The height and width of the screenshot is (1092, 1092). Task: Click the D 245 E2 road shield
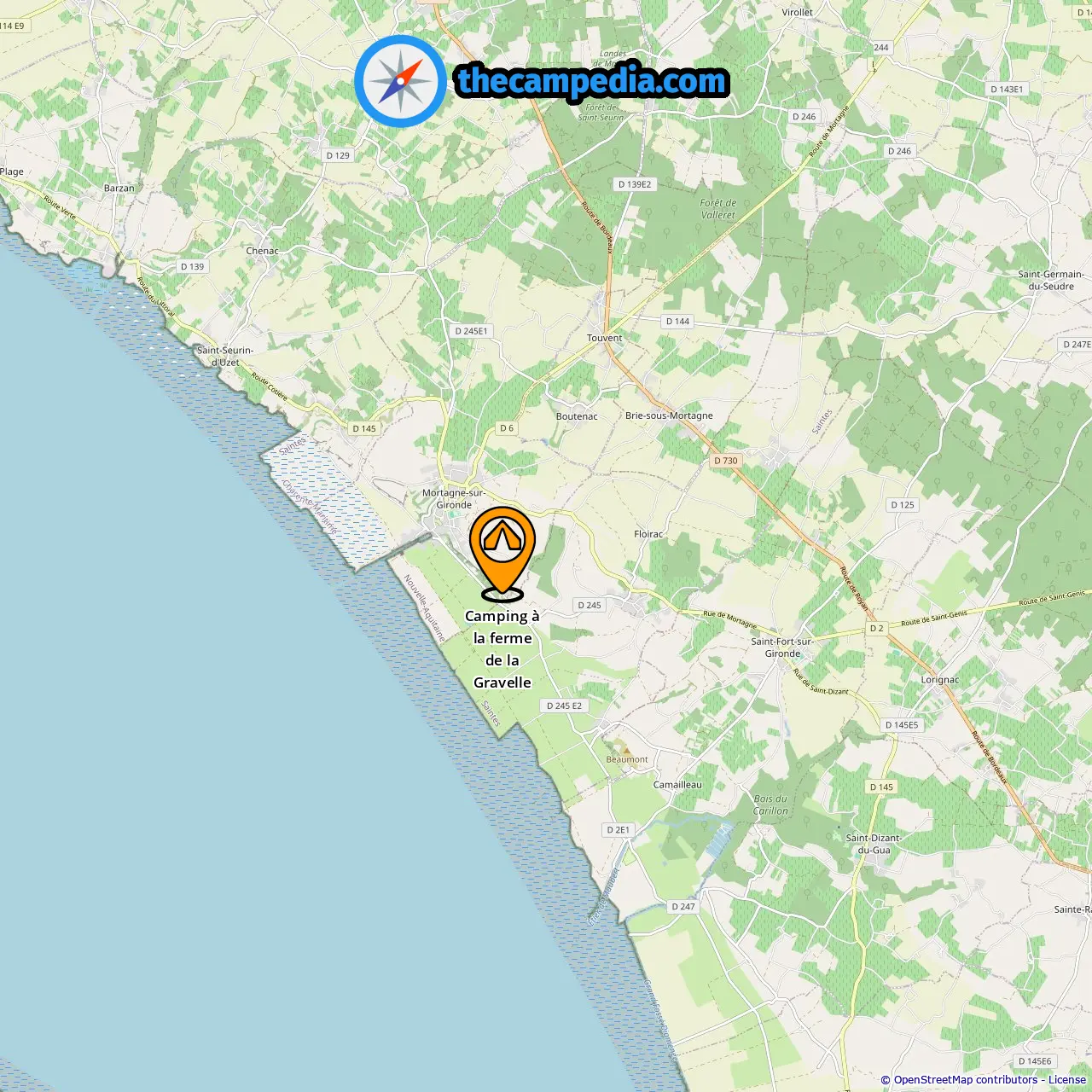564,706
